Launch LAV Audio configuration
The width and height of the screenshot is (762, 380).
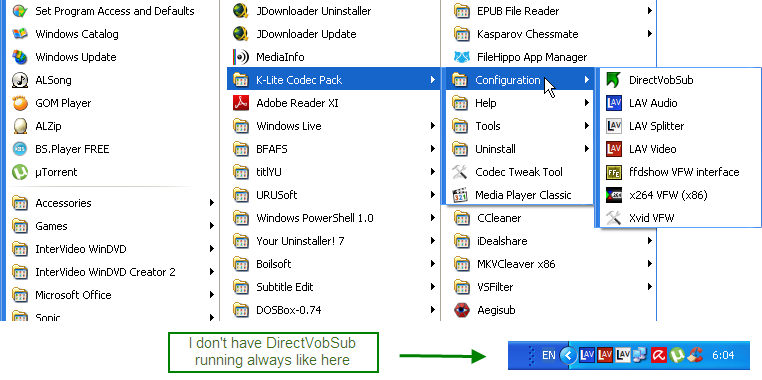point(680,103)
